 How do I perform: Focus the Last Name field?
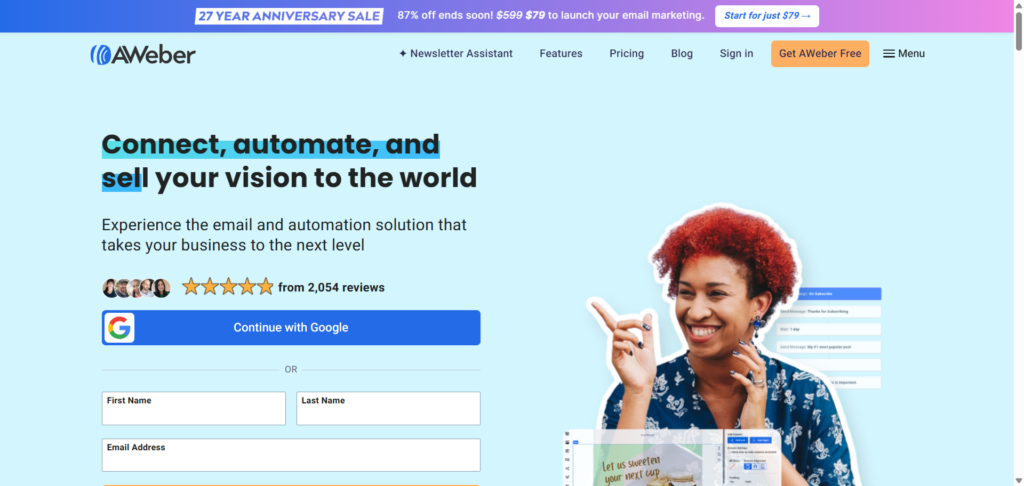pyautogui.click(x=388, y=408)
